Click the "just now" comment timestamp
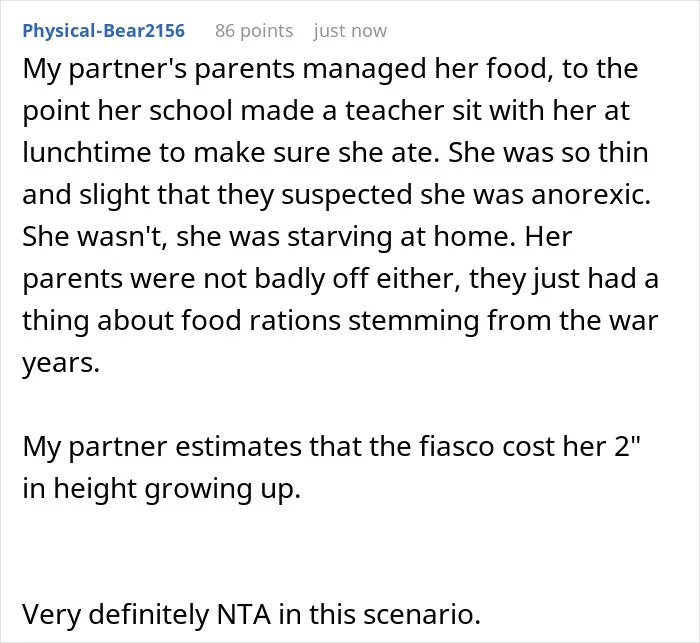The height and width of the screenshot is (643, 700). coord(350,31)
